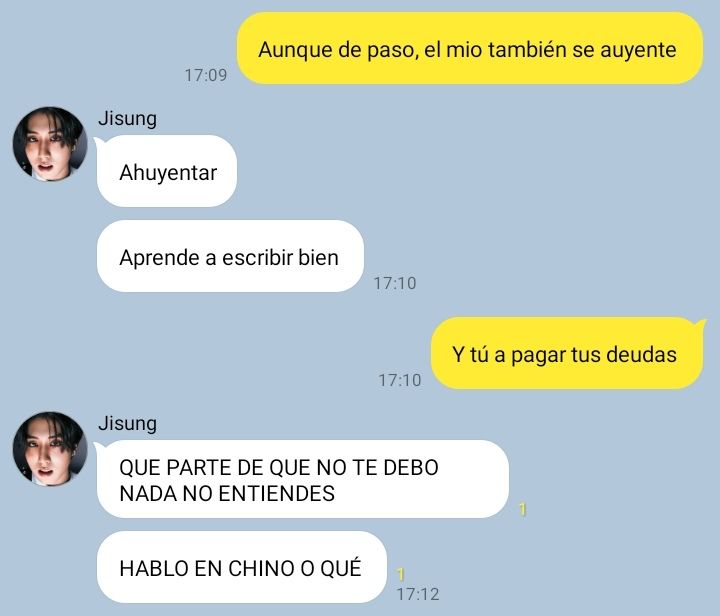Tap Jisung's avatar next to QUE PARTE message
Image resolution: width=720 pixels, height=616 pixels.
pyautogui.click(x=50, y=449)
